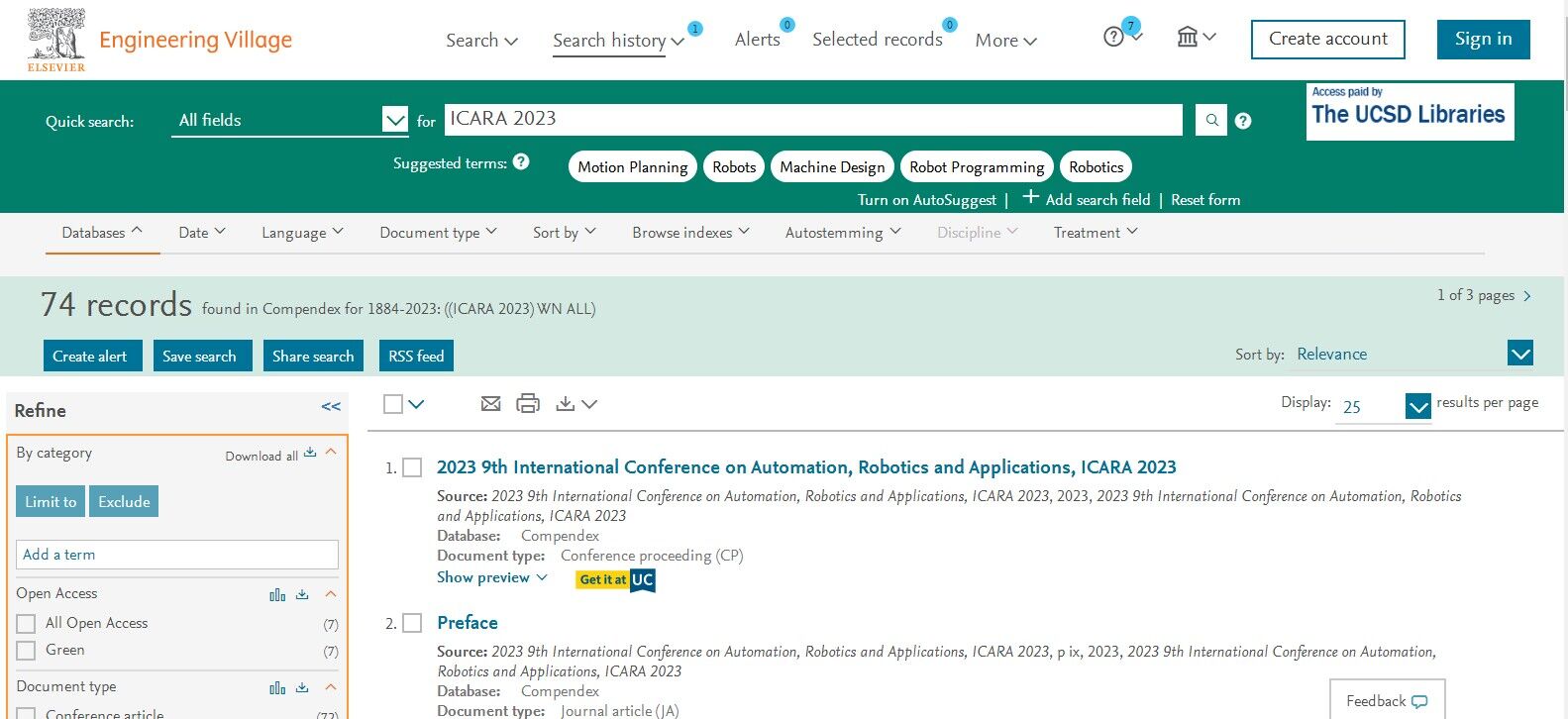Open the help menu question icon in header
The image size is (1568, 719).
[x=1113, y=38]
